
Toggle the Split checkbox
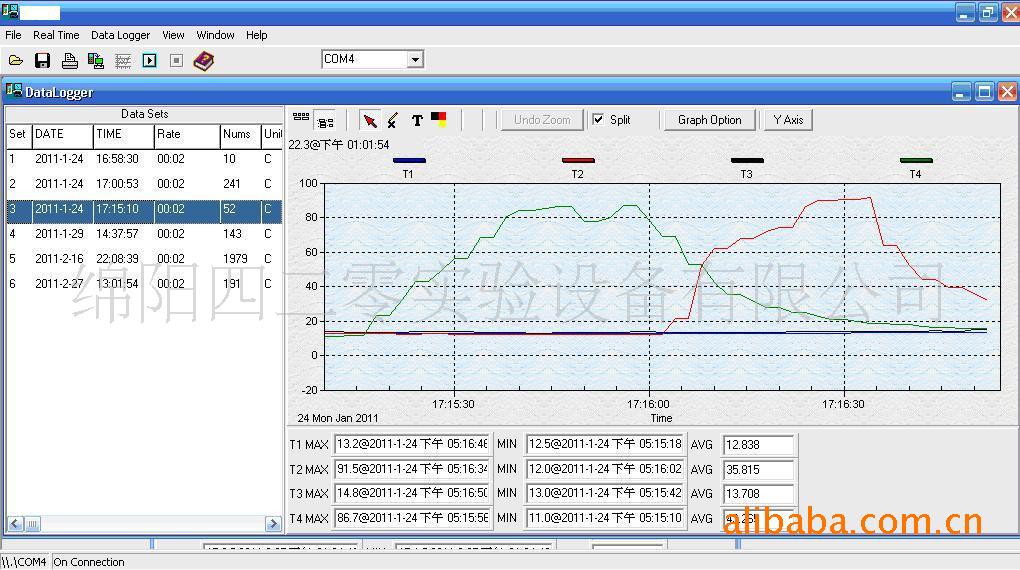coord(598,119)
